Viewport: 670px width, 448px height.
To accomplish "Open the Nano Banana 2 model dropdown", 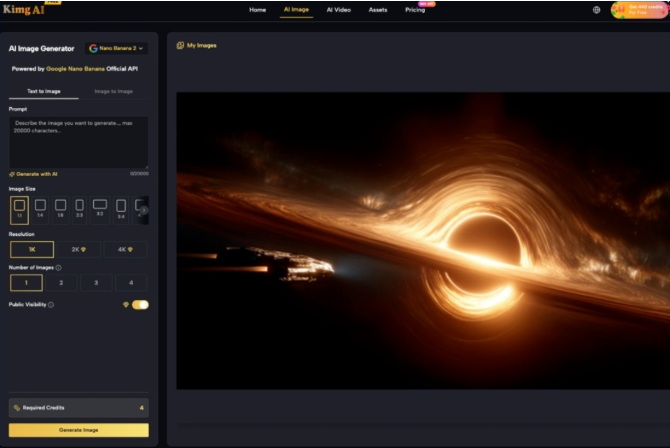I will [x=116, y=47].
